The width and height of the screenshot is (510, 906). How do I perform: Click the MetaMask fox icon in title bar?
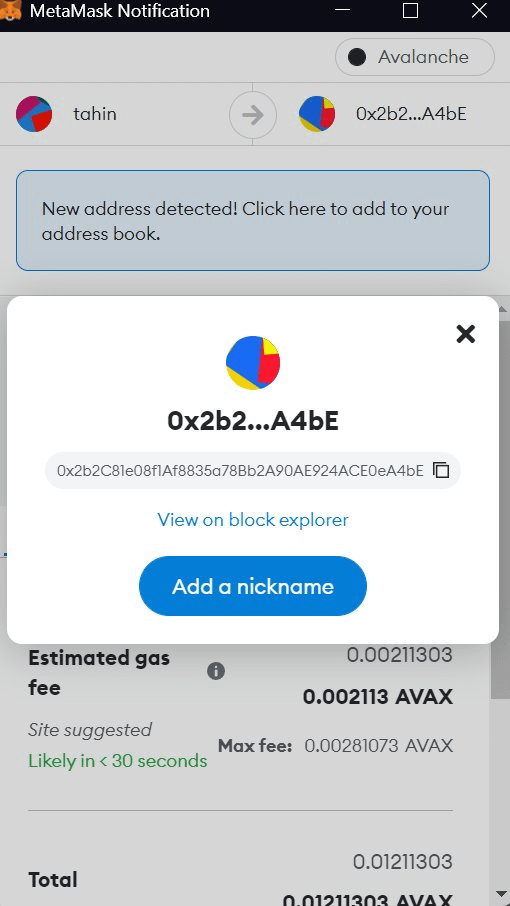pos(10,10)
